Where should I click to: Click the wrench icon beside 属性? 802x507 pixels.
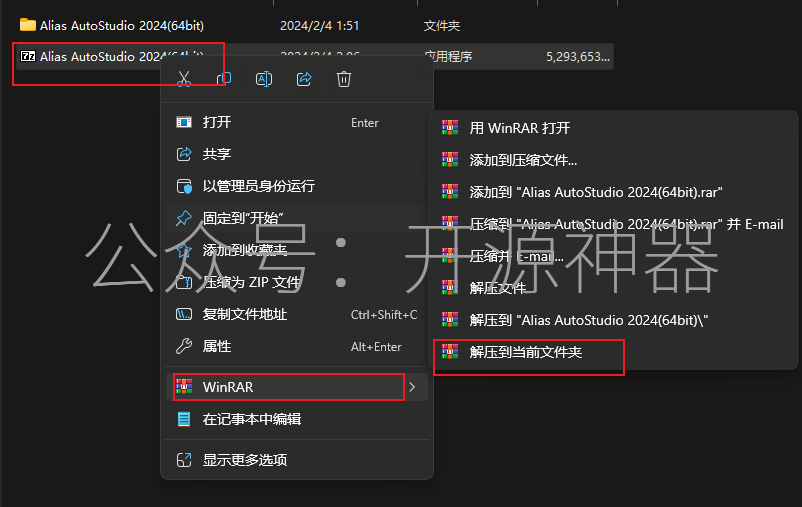(x=184, y=346)
